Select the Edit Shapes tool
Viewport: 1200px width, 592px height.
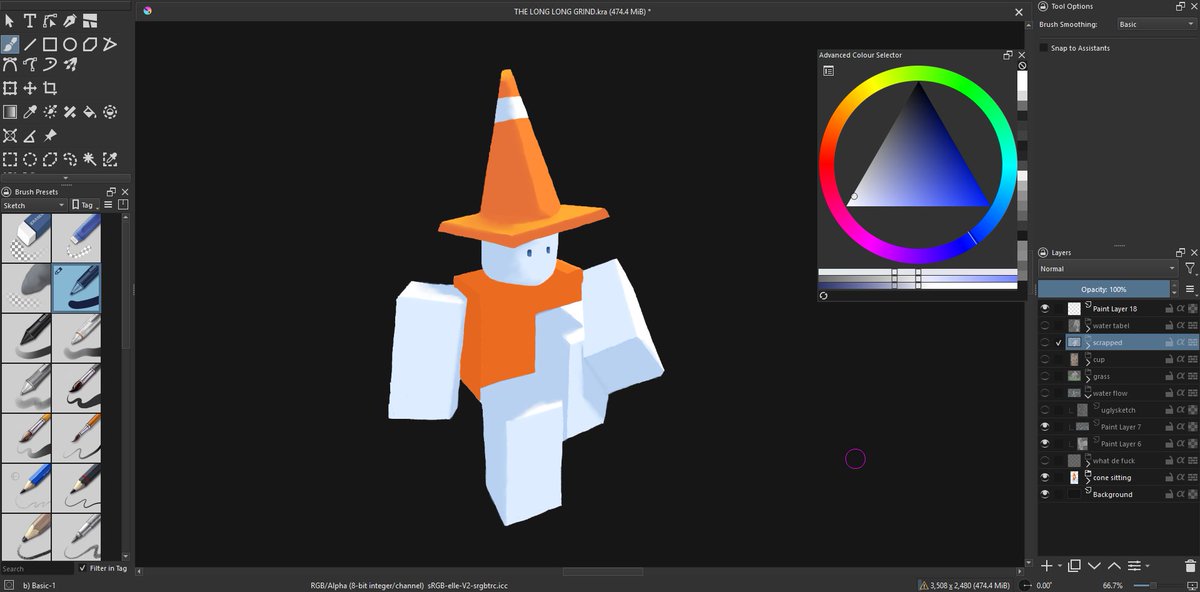point(50,20)
